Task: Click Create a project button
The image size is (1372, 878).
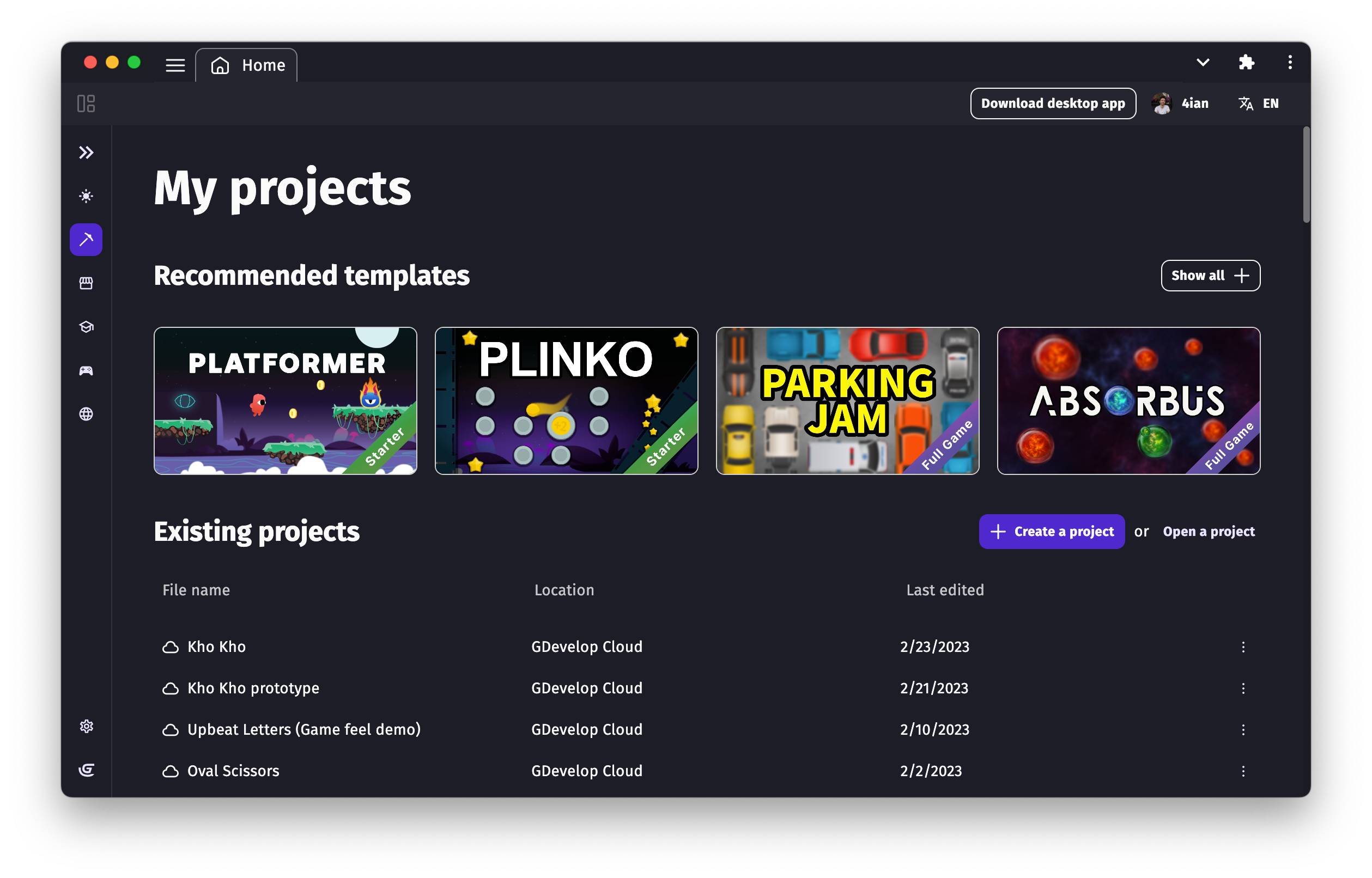Action: tap(1052, 531)
